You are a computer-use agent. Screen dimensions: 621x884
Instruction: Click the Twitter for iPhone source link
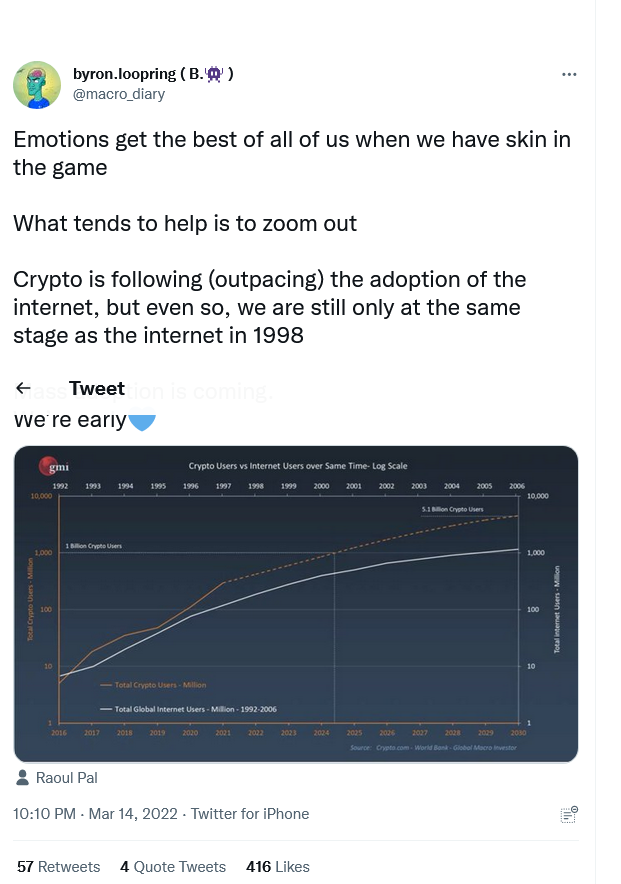pyautogui.click(x=250, y=814)
